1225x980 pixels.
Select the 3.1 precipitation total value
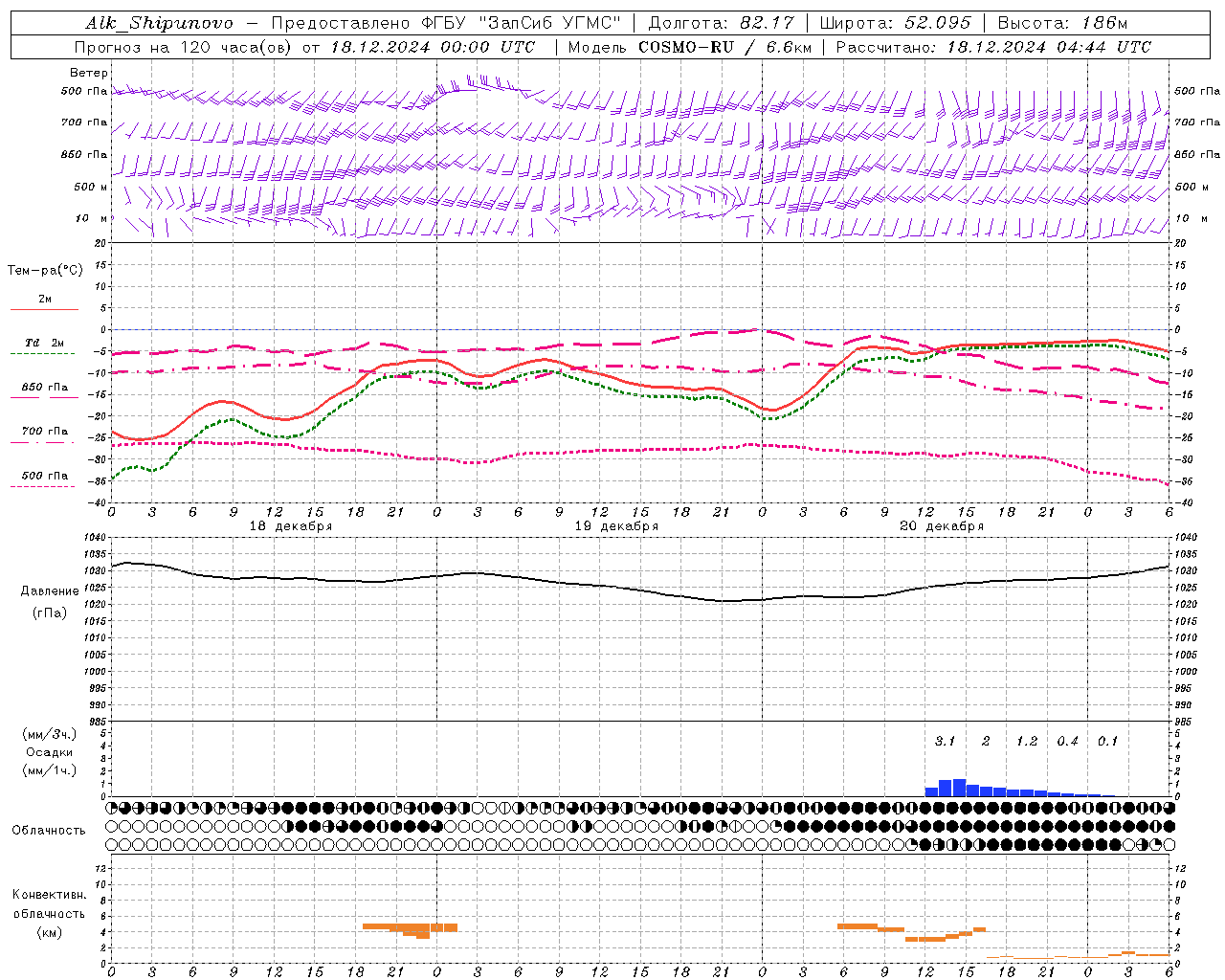(x=945, y=741)
